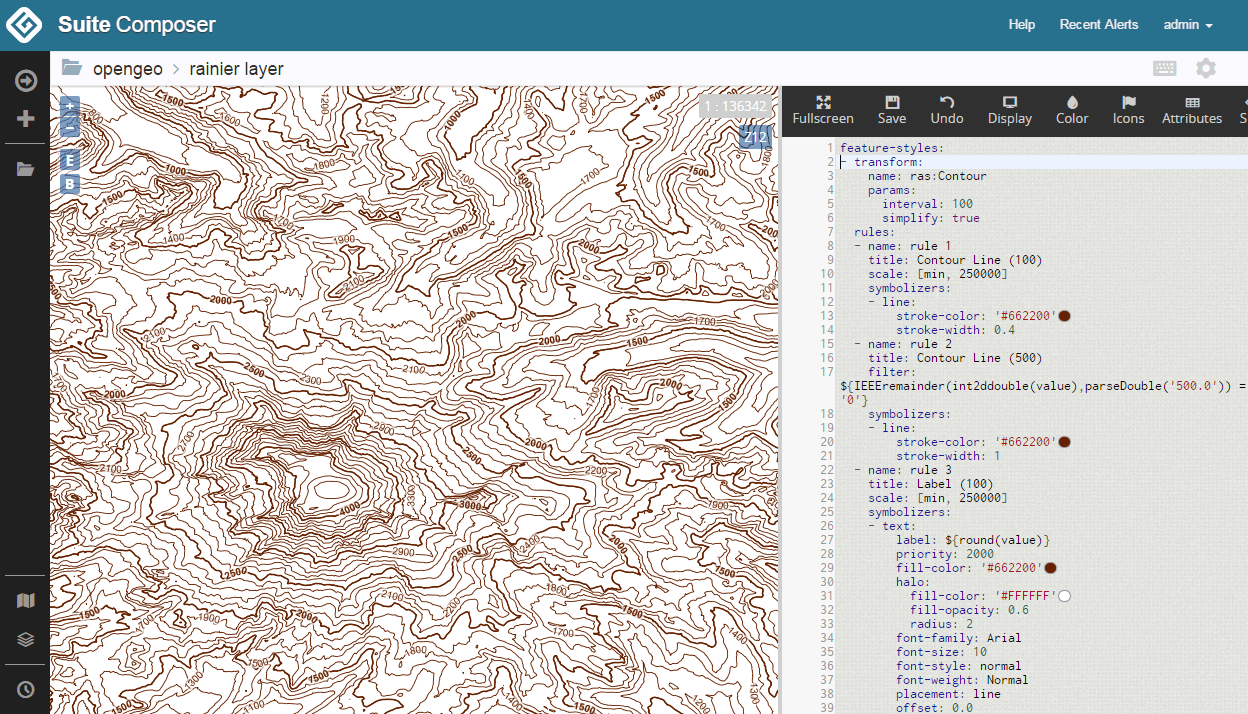Open the Color picker tool
This screenshot has width=1248, height=714.
[1072, 110]
